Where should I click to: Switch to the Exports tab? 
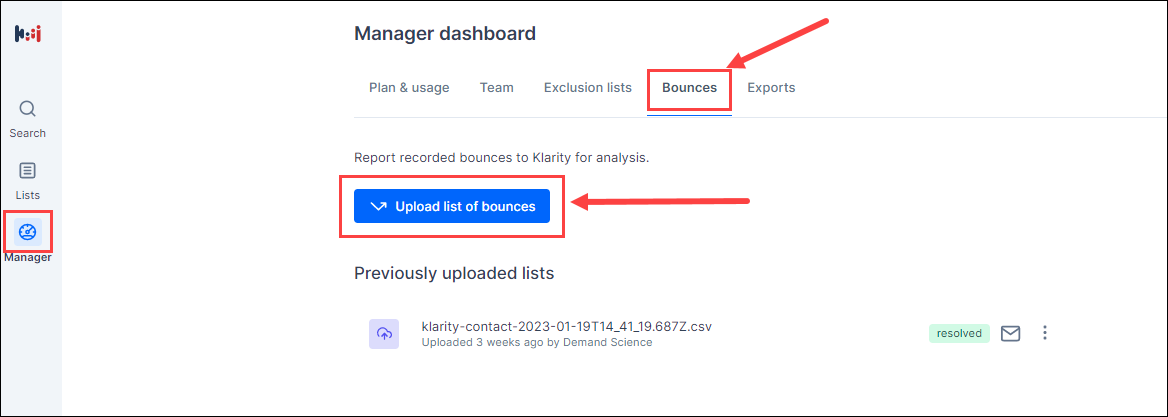click(771, 88)
